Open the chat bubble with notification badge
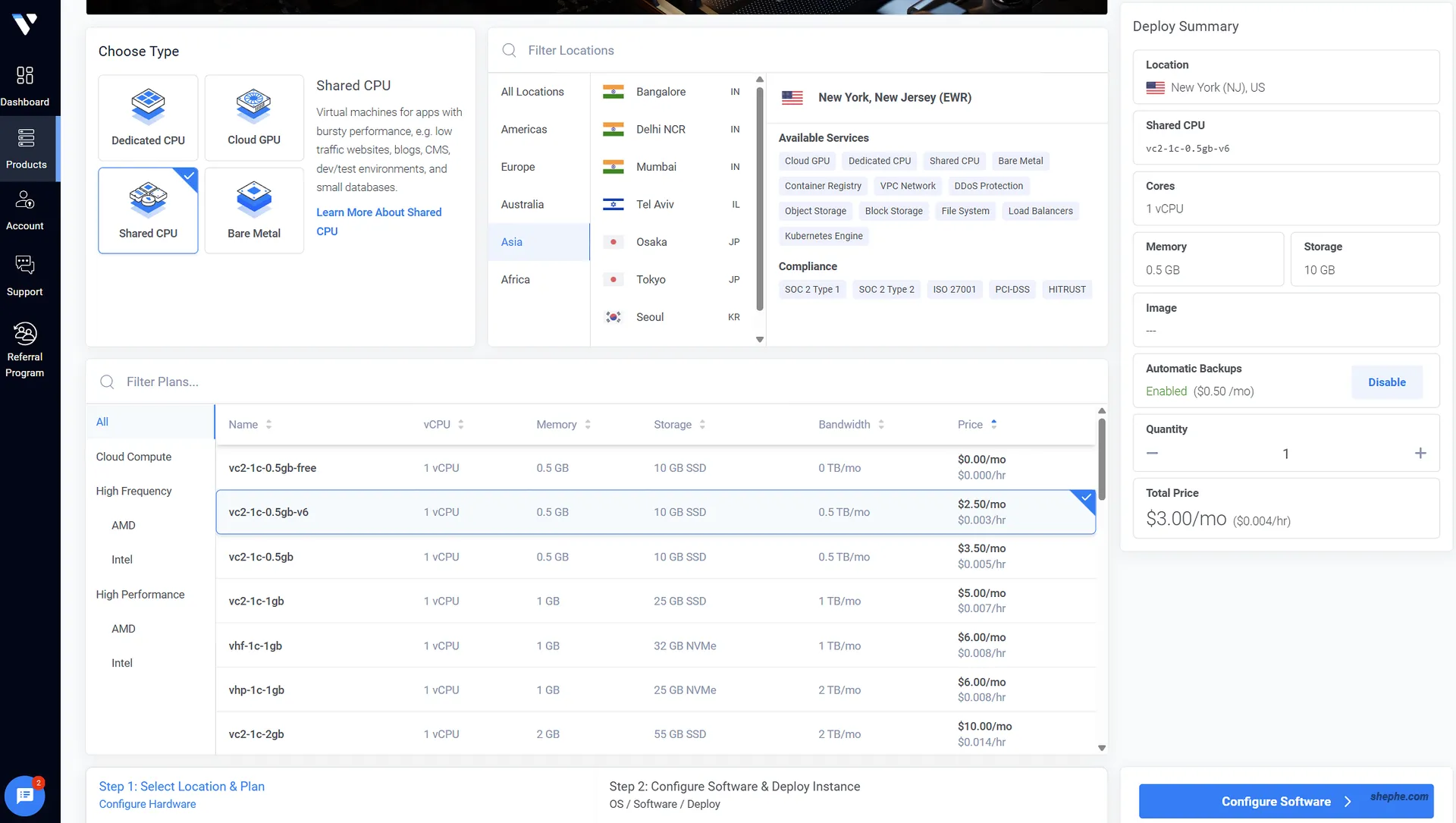 [24, 796]
